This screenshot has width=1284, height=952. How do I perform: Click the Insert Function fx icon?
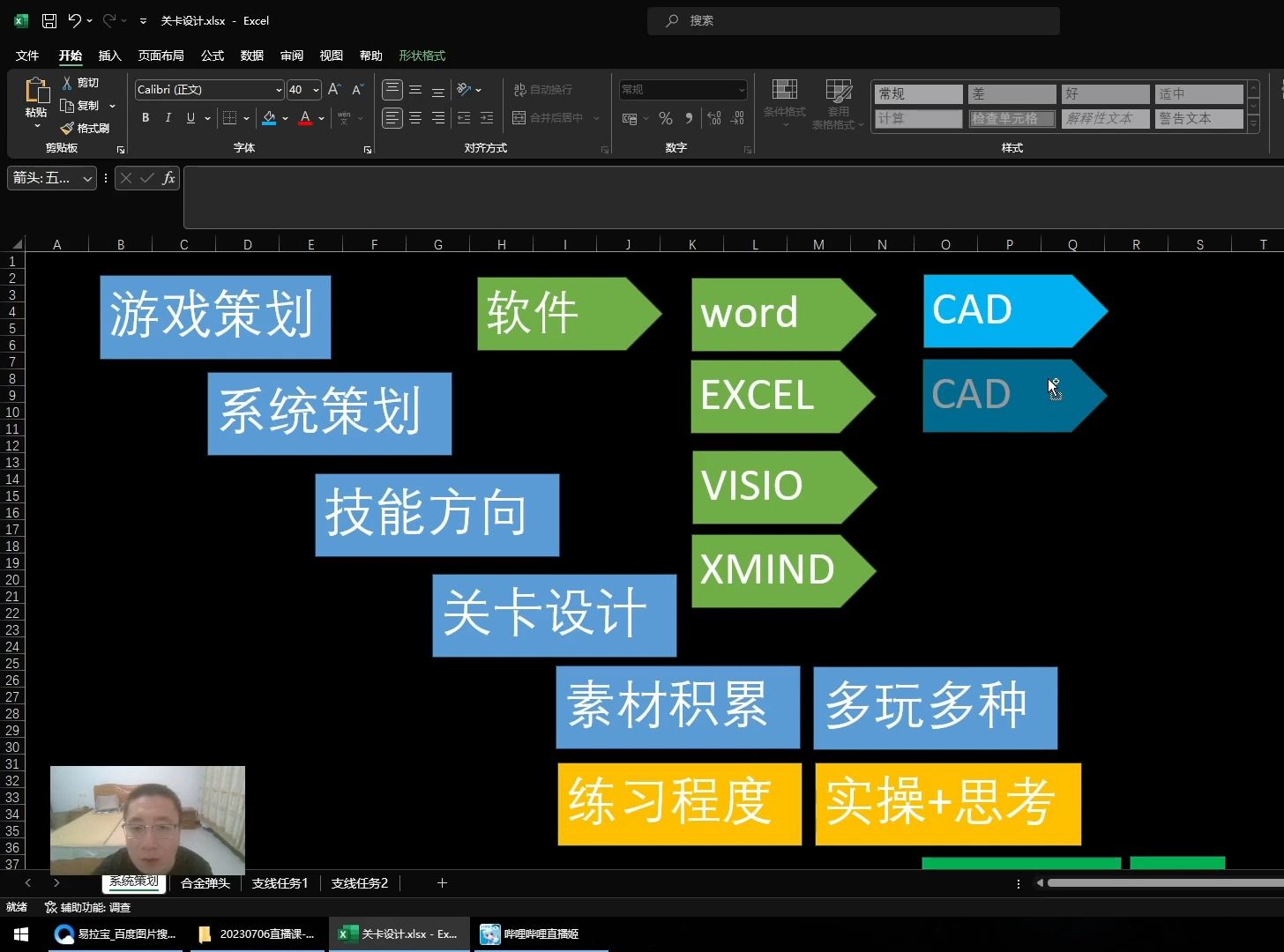pos(168,178)
